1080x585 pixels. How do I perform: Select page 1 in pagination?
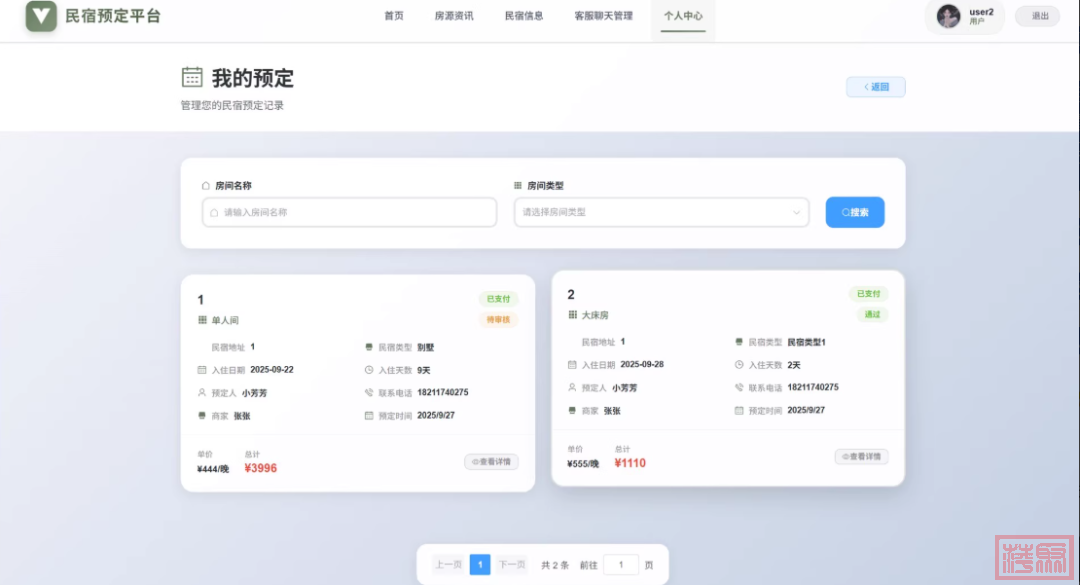480,565
